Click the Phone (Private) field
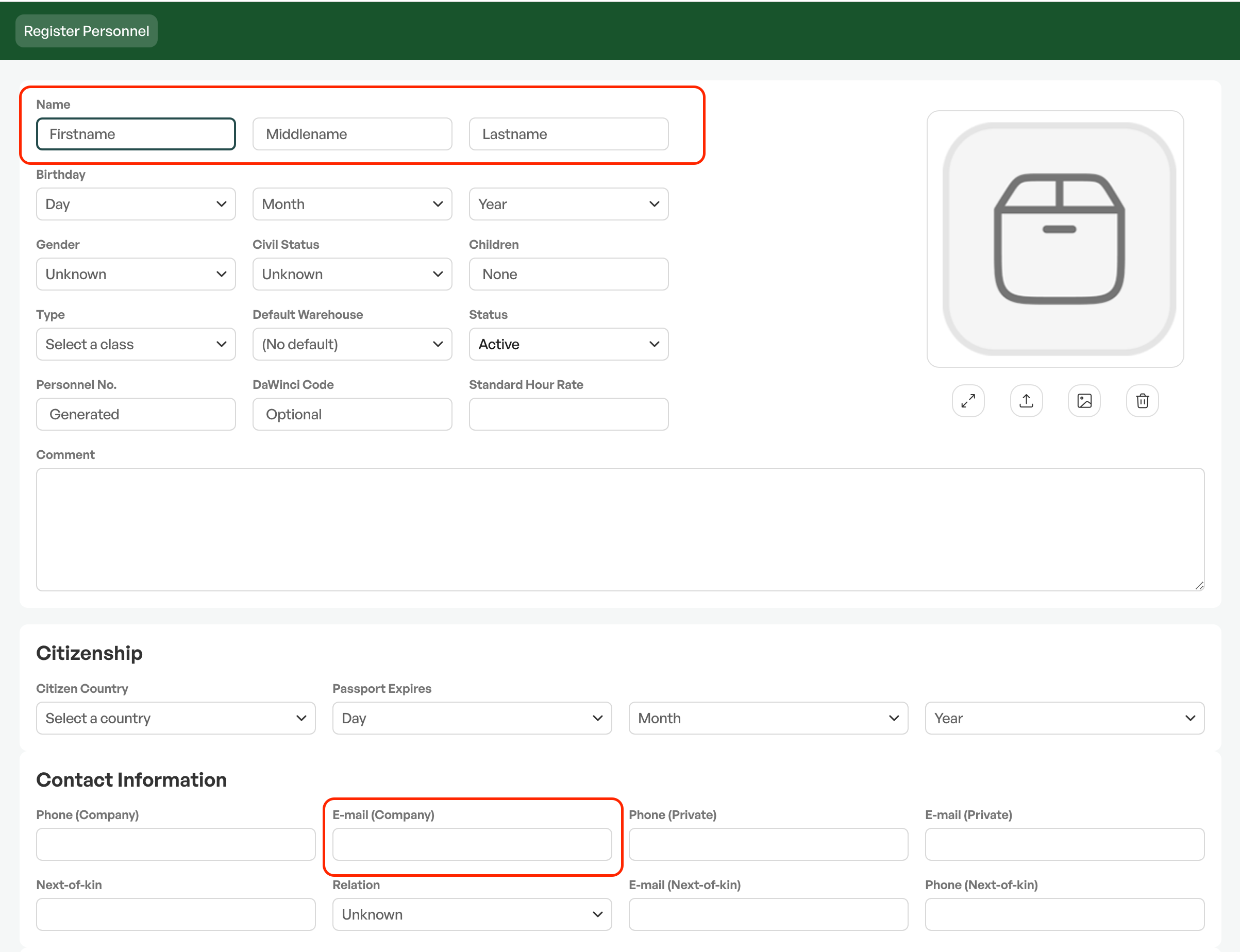This screenshot has width=1240, height=952. point(768,844)
